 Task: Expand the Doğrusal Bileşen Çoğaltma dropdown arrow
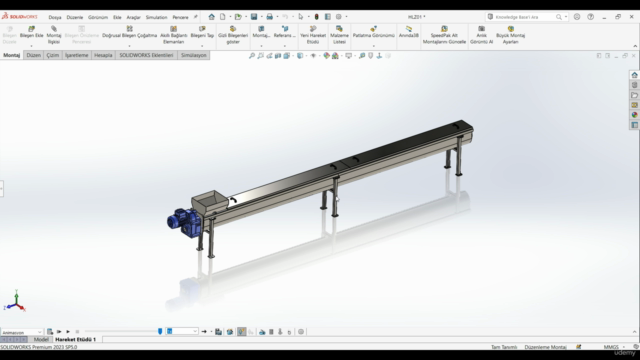[x=129, y=46]
